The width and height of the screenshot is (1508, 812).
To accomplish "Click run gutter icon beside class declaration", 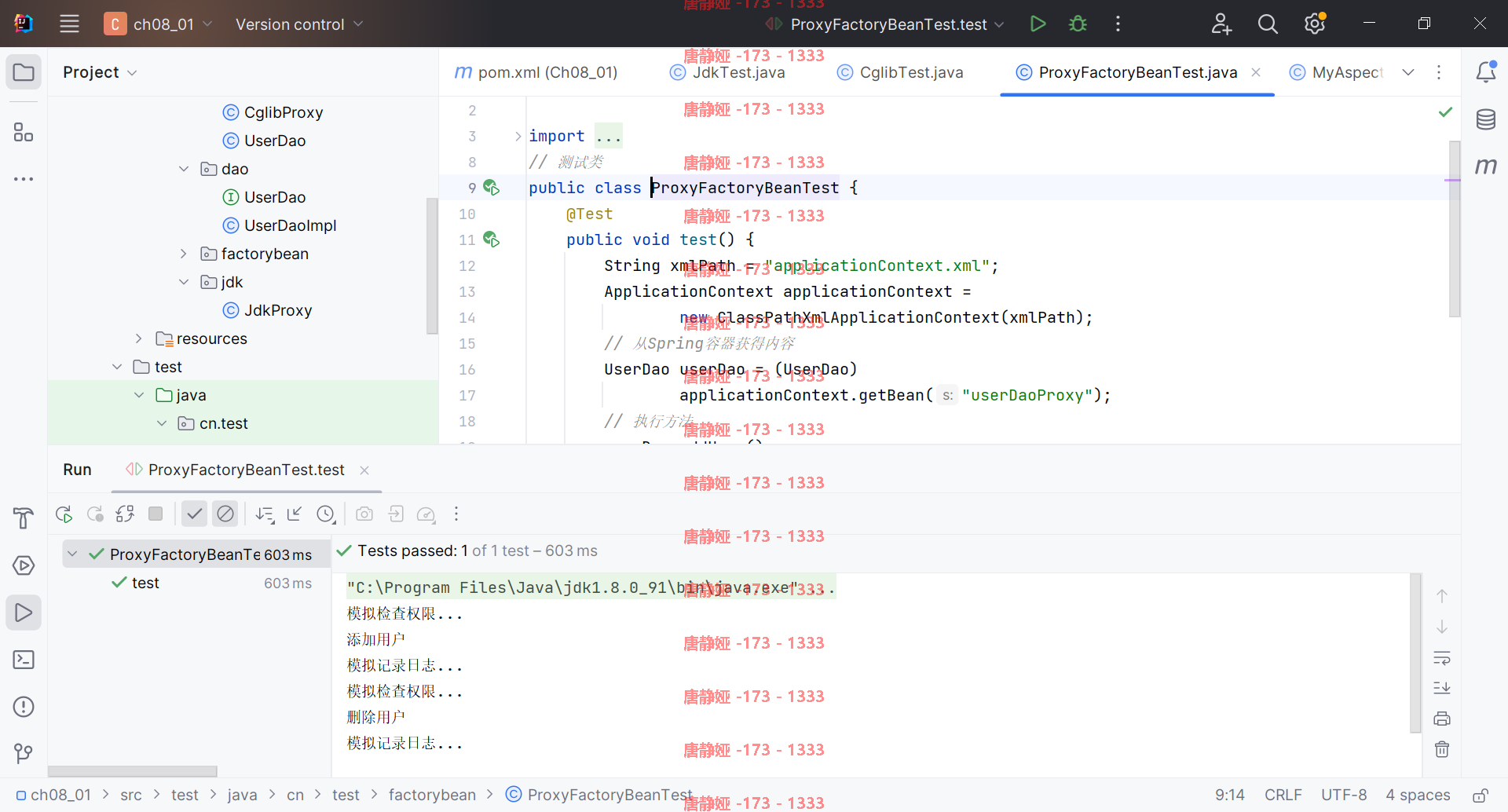I will click(491, 188).
